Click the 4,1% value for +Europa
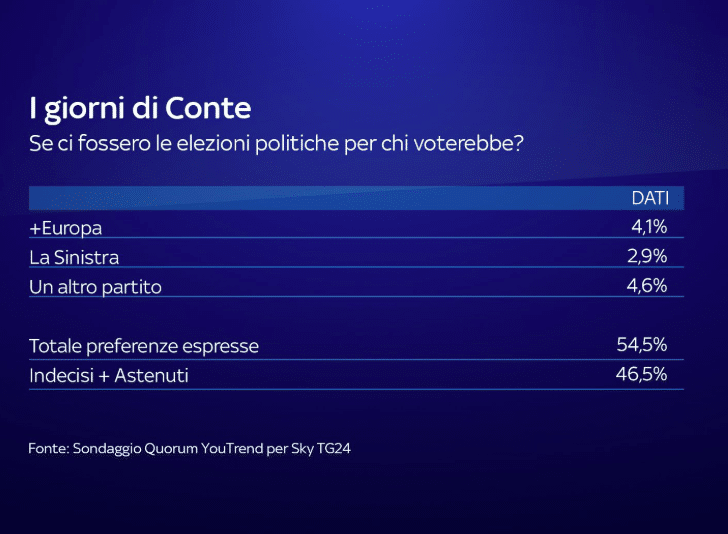Screen dimensions: 728x534 [647, 227]
